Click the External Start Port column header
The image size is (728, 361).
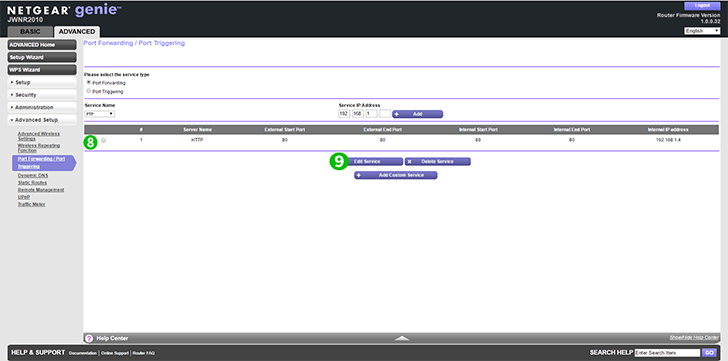click(285, 129)
